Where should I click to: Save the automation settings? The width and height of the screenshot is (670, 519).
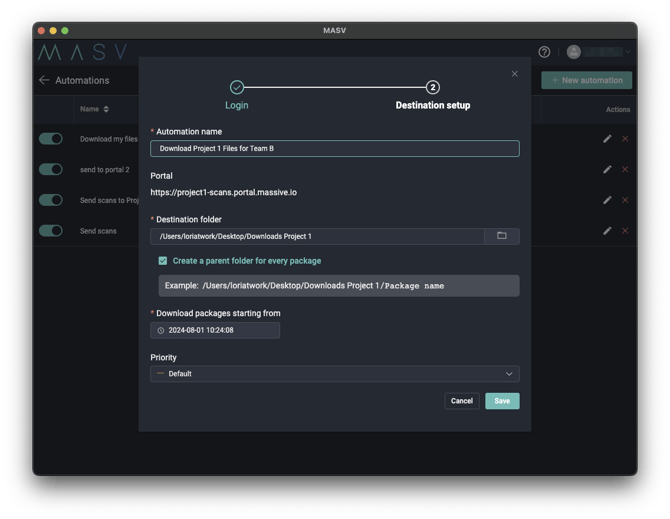tap(502, 401)
